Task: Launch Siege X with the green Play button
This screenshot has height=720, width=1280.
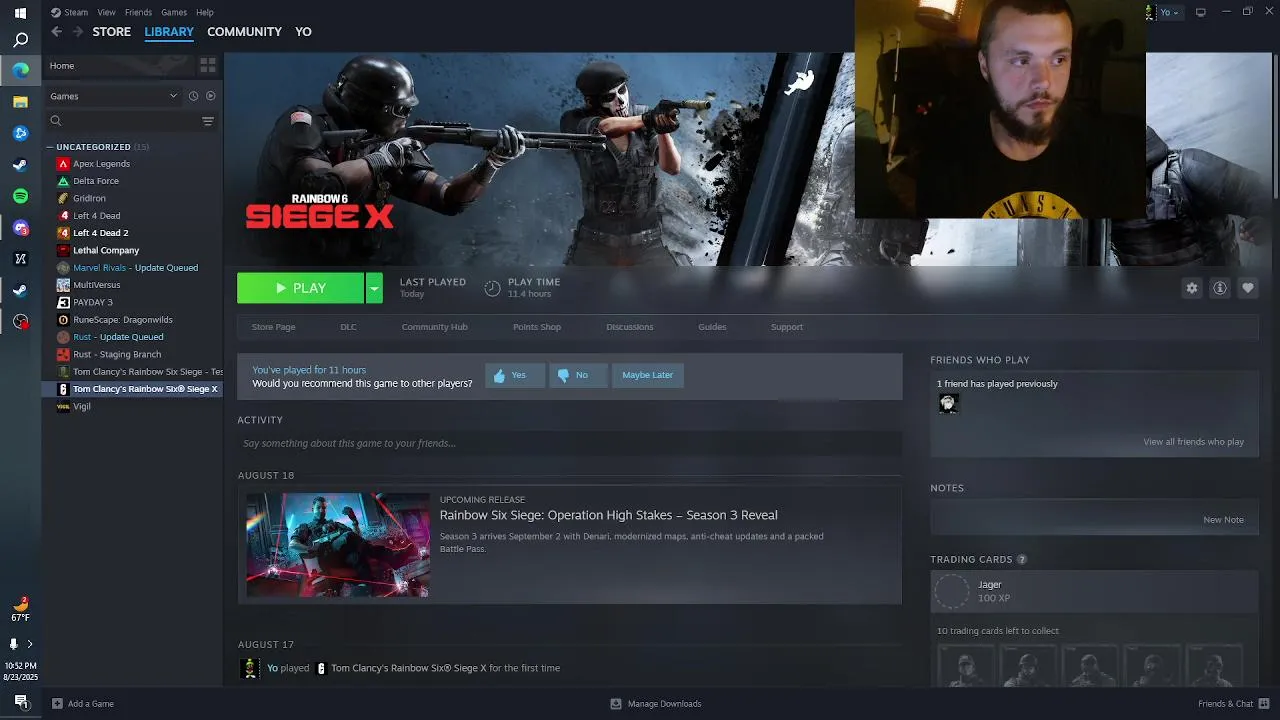Action: tap(301, 288)
